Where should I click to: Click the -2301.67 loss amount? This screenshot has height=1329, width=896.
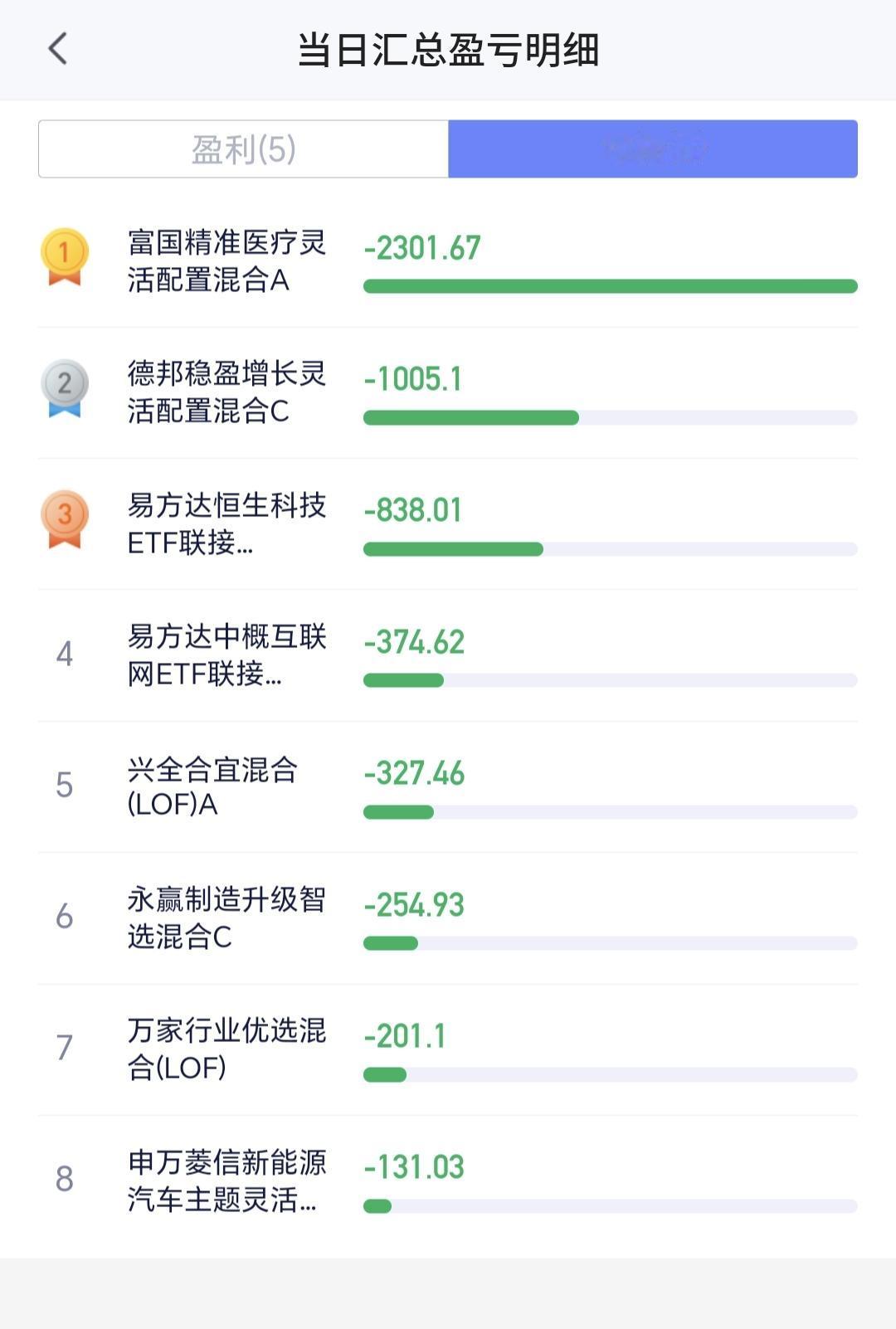(422, 248)
